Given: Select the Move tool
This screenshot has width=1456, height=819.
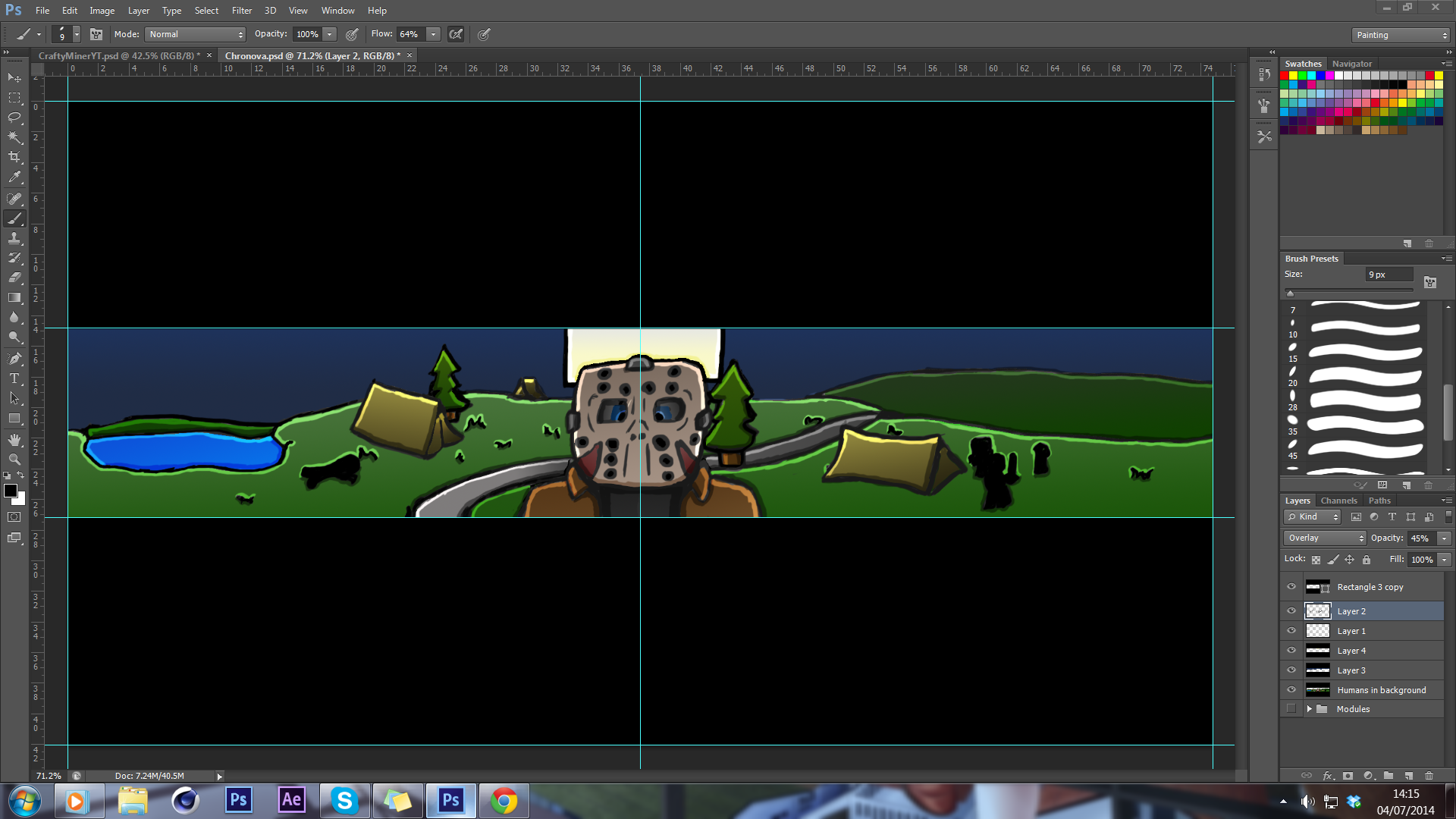Looking at the screenshot, I should [x=14, y=77].
